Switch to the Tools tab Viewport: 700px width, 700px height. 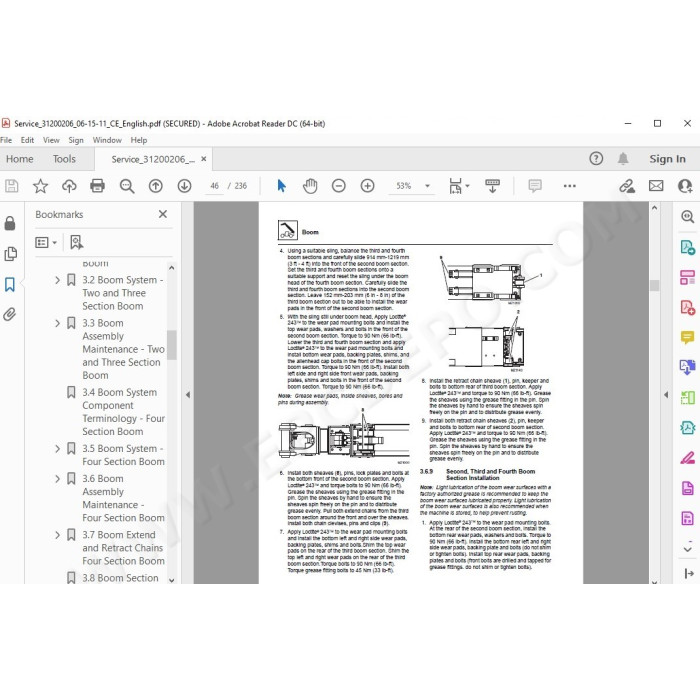click(64, 159)
